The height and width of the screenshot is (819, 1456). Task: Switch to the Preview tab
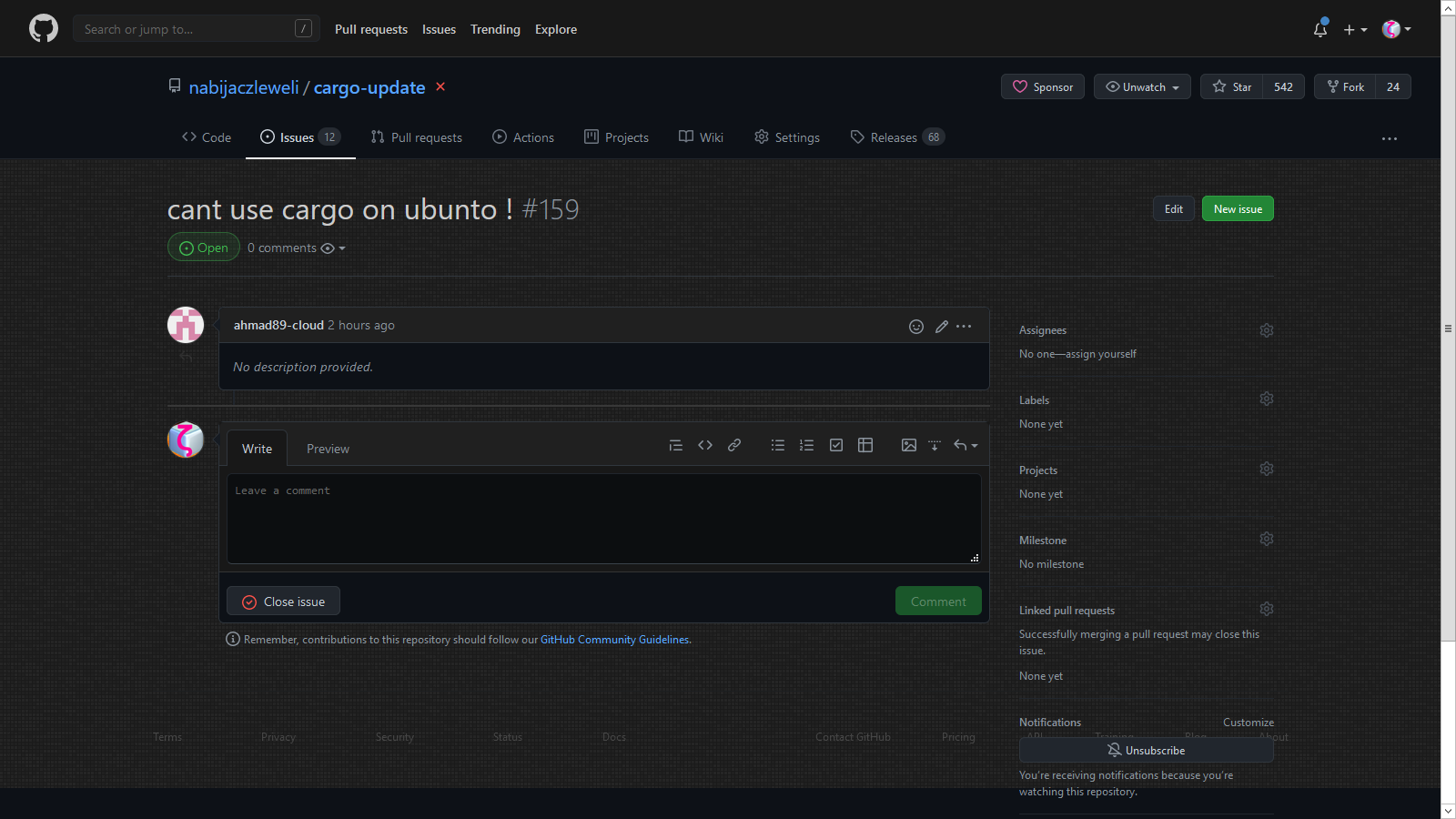[x=328, y=449]
